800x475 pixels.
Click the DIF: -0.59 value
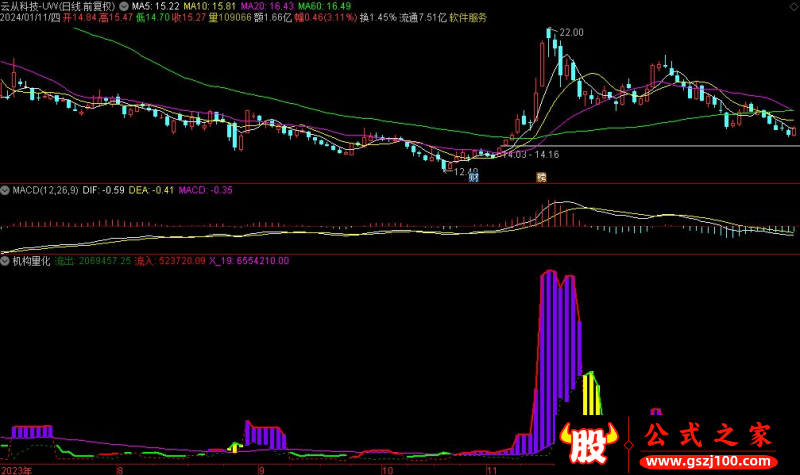point(104,190)
